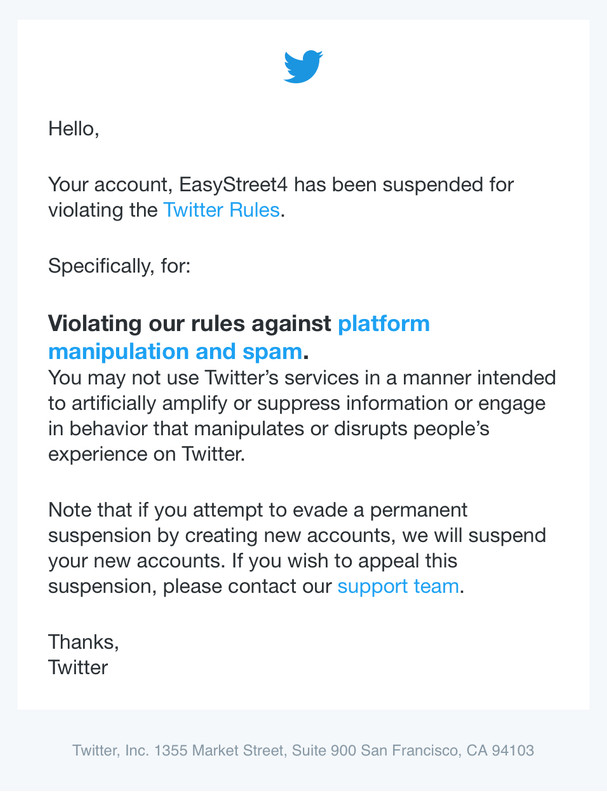
Task: Contact the support team via link
Action: pos(398,586)
